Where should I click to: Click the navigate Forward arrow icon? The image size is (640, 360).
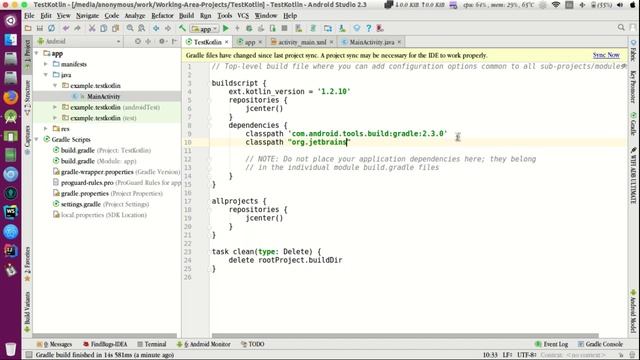(x=168, y=28)
